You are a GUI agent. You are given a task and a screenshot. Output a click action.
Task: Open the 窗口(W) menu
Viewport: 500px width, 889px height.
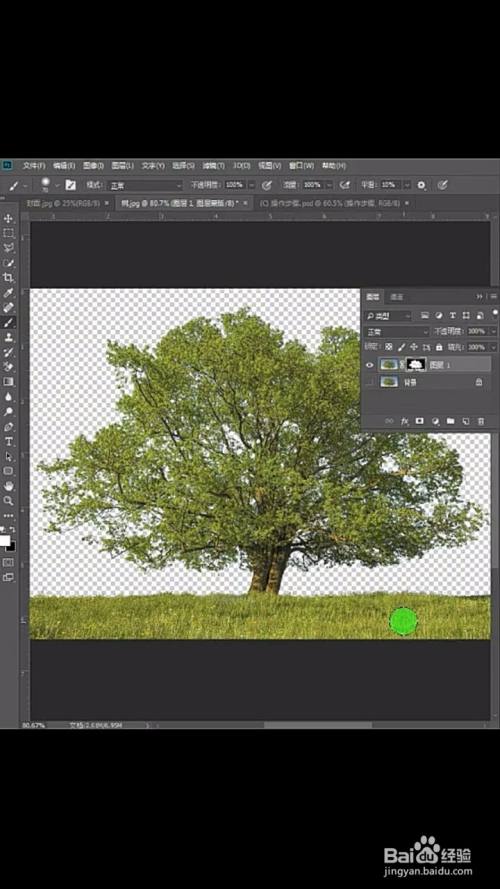[302, 166]
